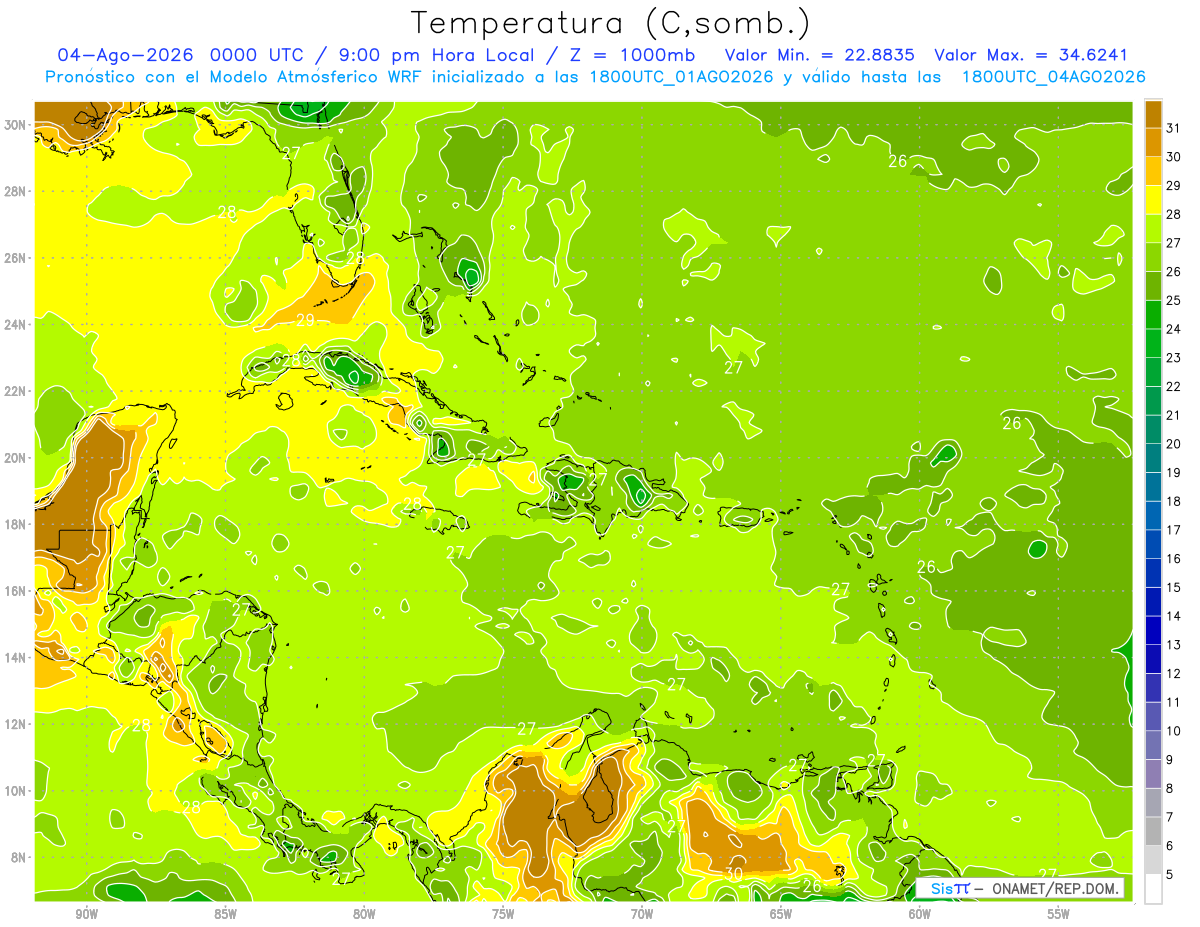Click legend value '31' on color bar
Viewport: 1200px width, 927px height.
1174,127
